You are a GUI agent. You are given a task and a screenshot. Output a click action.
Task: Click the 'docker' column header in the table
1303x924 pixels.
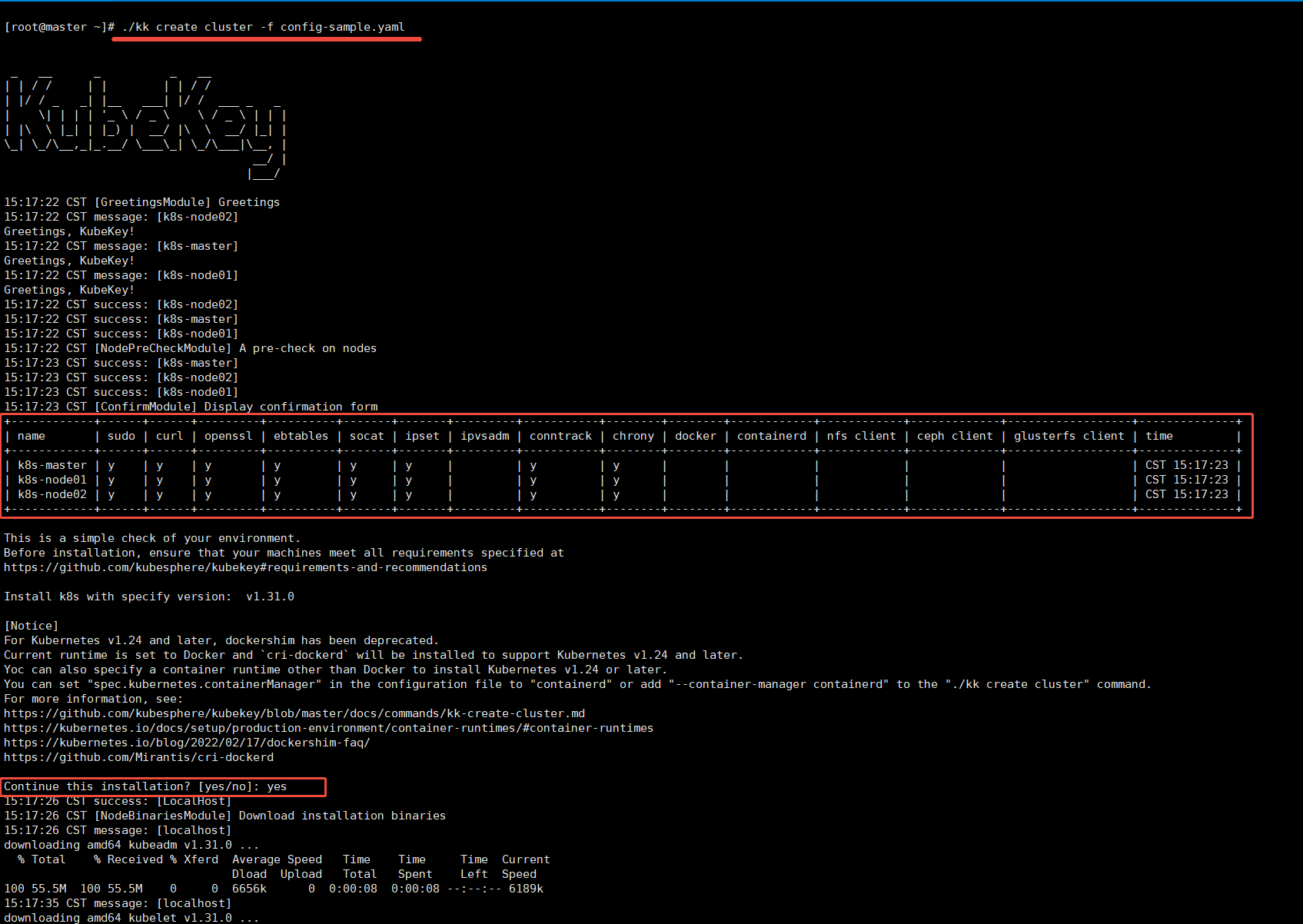pyautogui.click(x=695, y=436)
